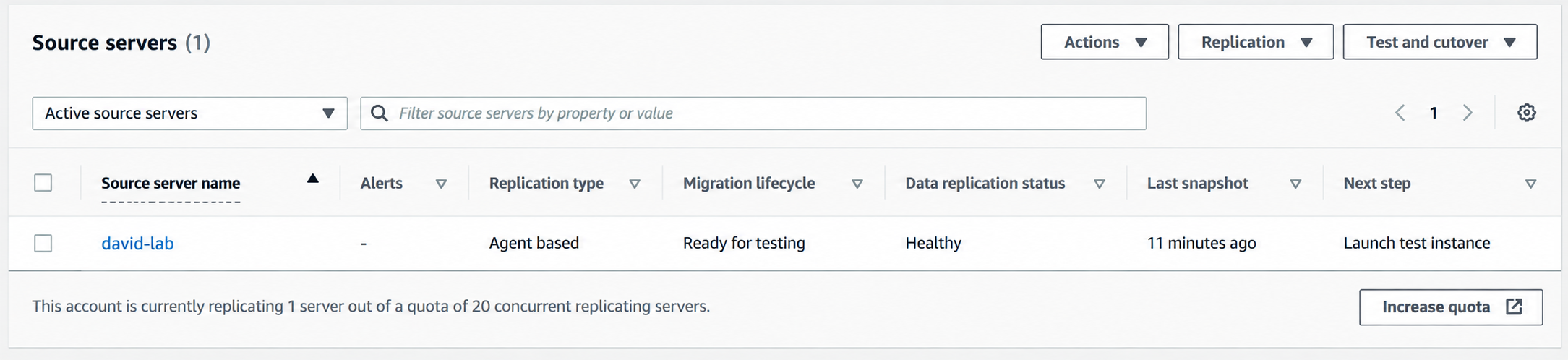This screenshot has width=1568, height=360.
Task: Check the david-lab row checkbox
Action: click(43, 243)
